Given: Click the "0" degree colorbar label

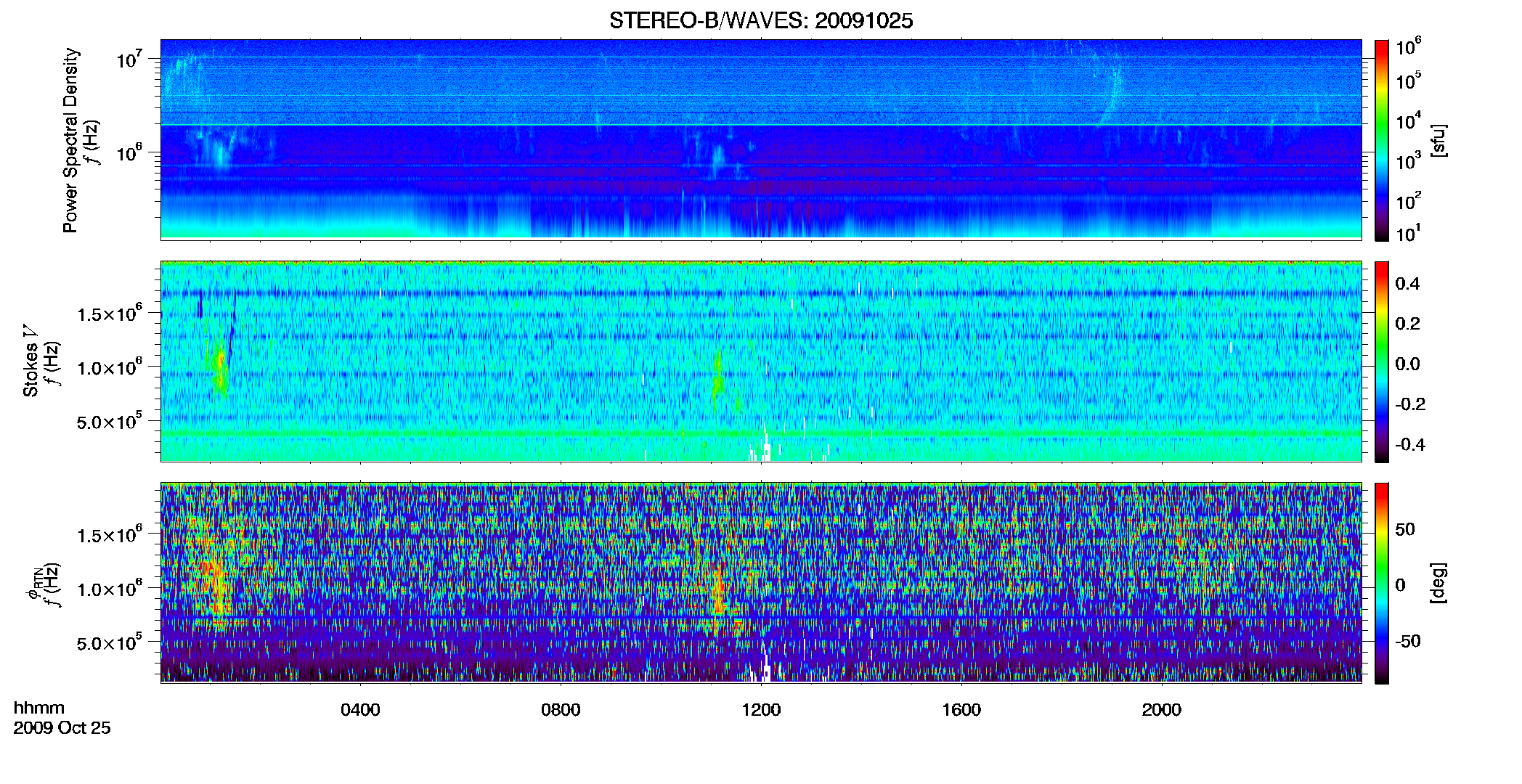Looking at the screenshot, I should pyautogui.click(x=1400, y=585).
